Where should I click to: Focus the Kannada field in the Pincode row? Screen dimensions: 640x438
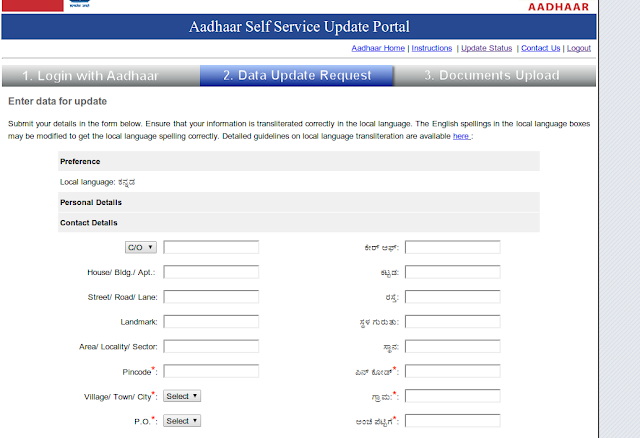click(453, 371)
